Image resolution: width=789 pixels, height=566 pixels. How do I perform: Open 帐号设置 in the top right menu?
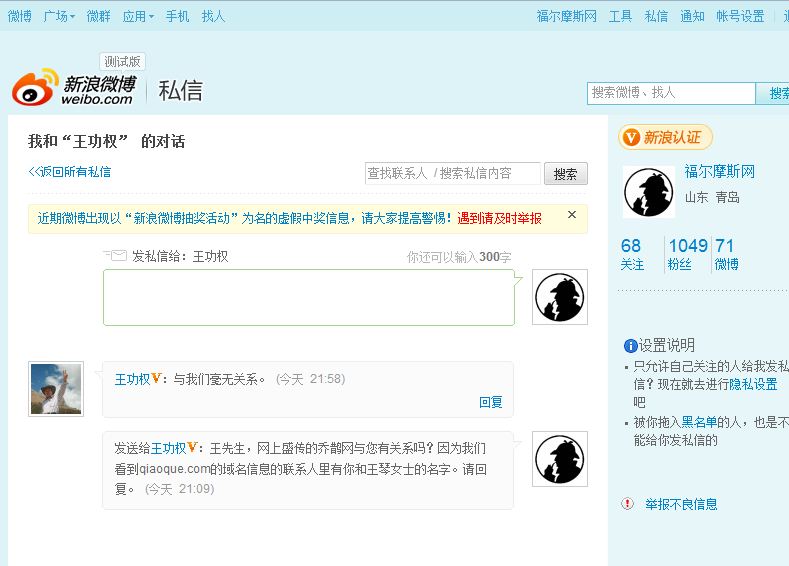[740, 16]
